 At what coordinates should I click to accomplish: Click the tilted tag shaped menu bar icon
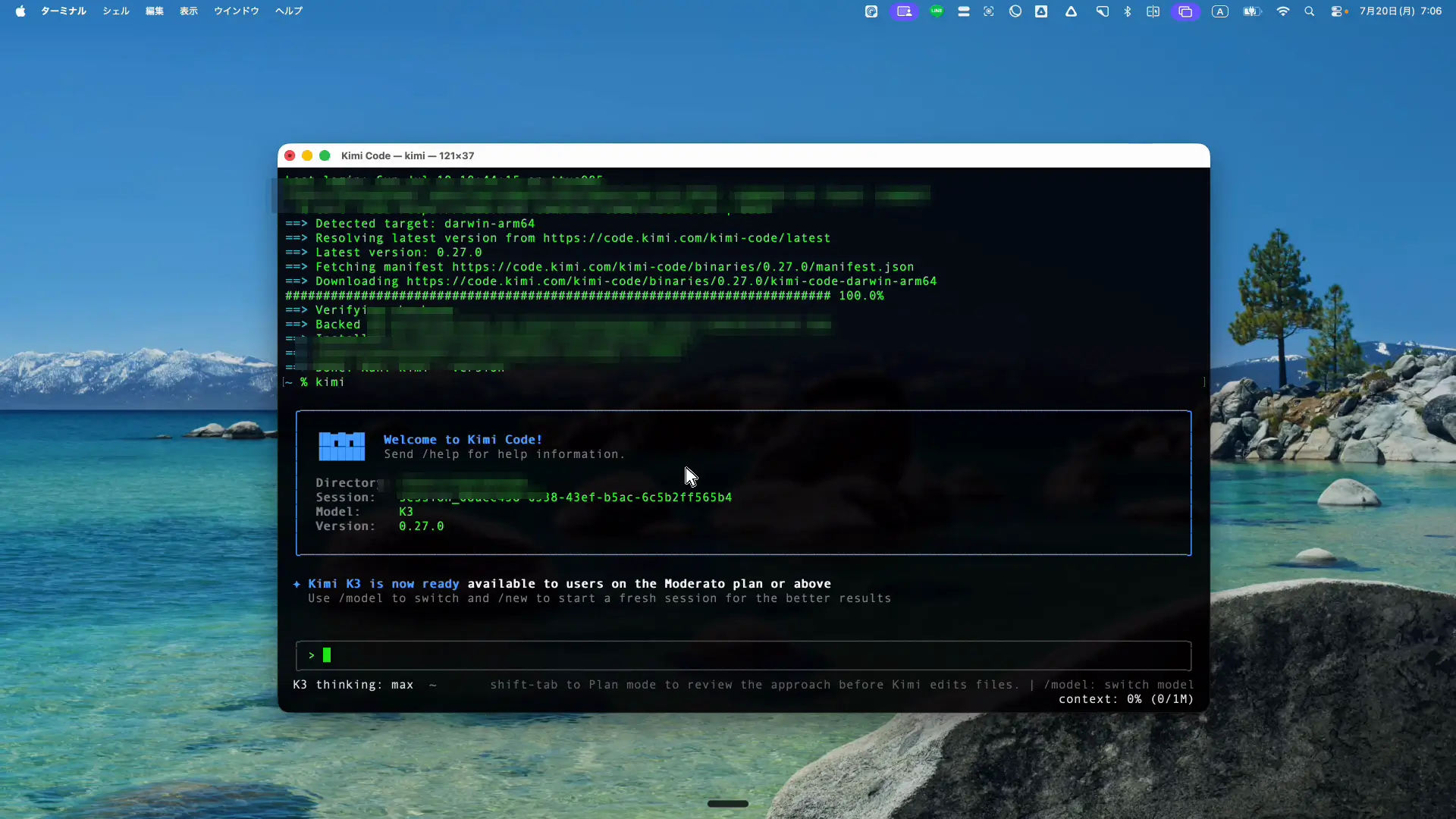[1102, 11]
